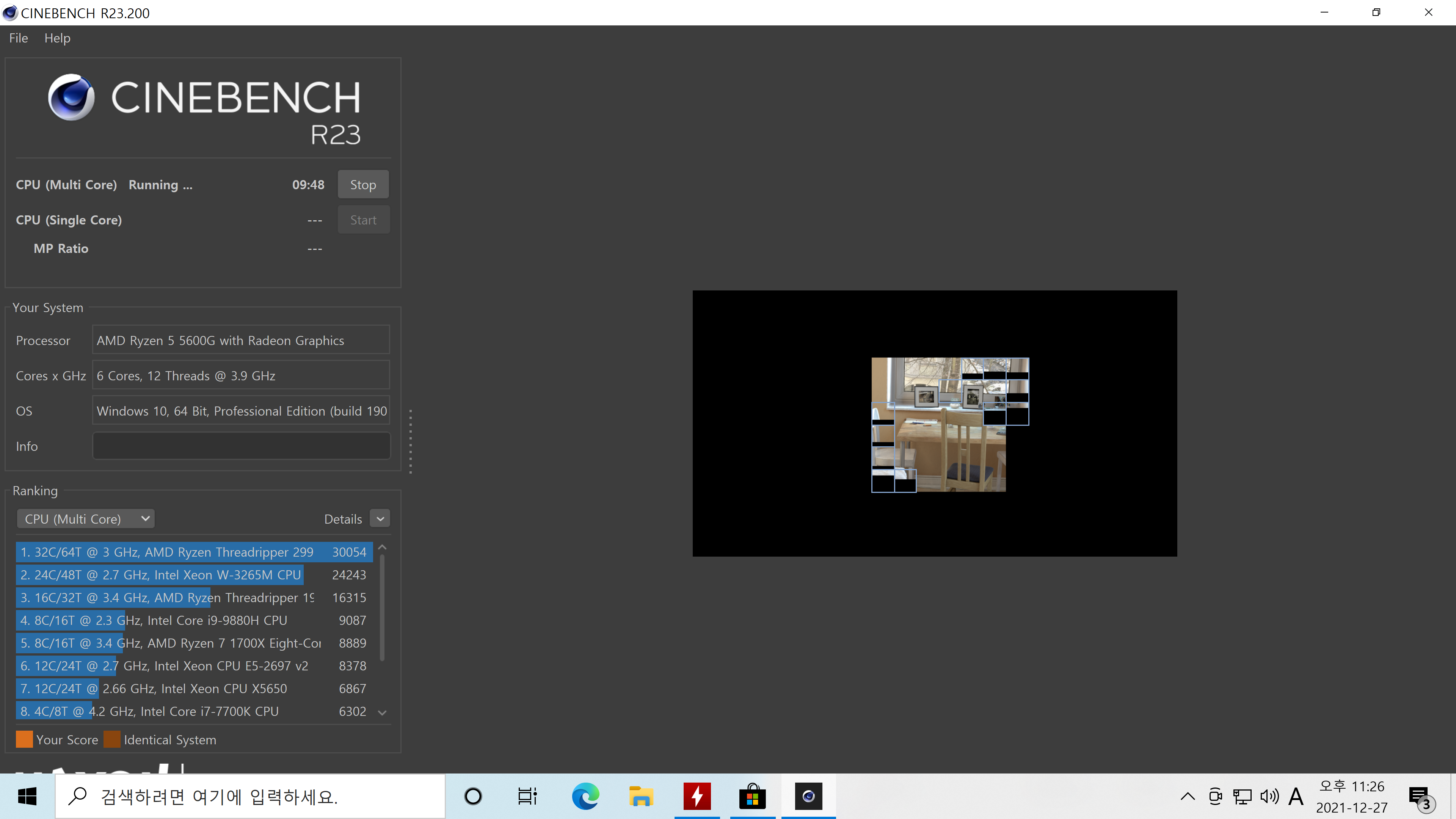Click Cinebench icon in taskbar

pos(808,796)
